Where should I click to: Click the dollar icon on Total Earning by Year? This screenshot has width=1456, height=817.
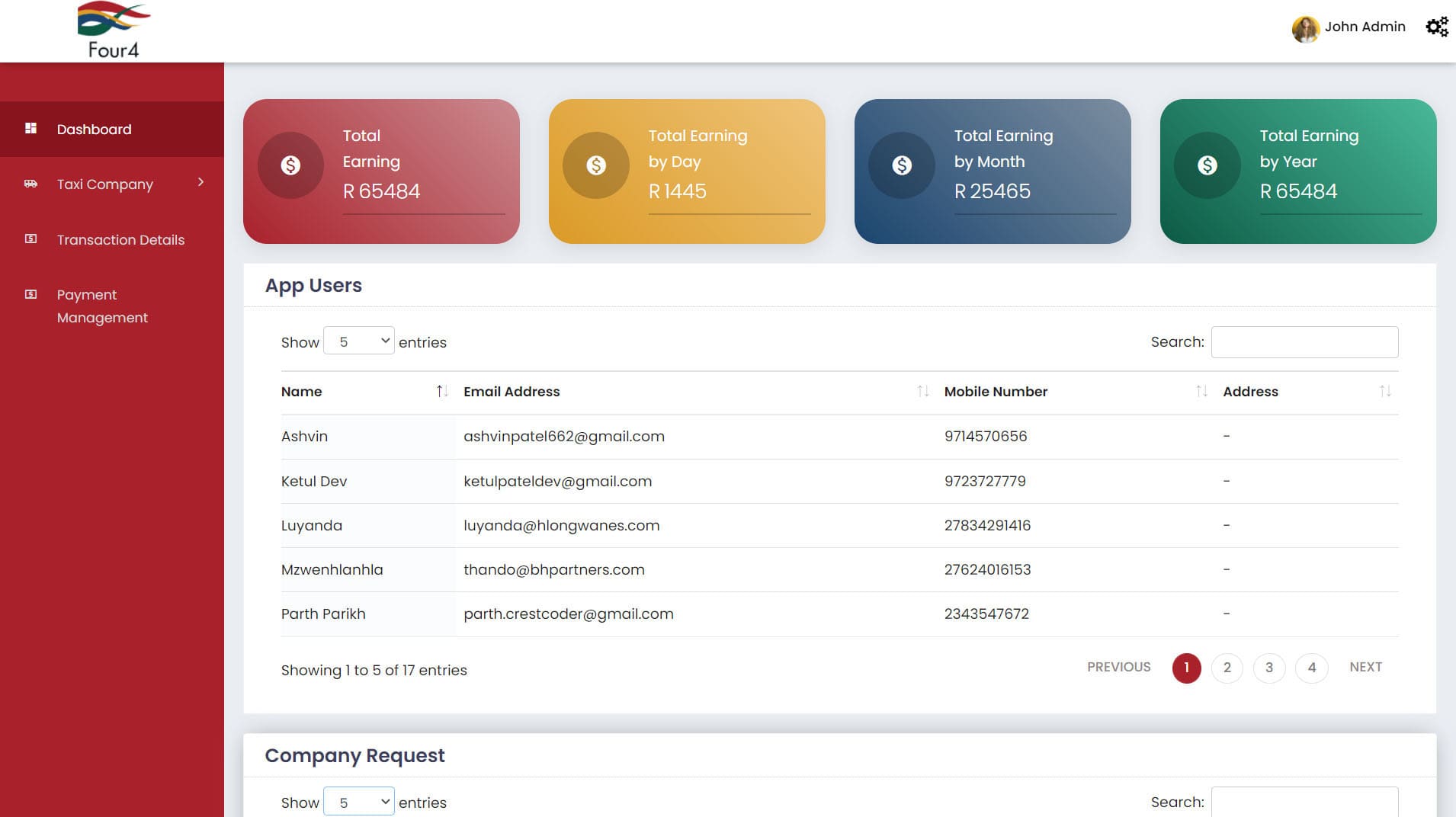point(1207,165)
